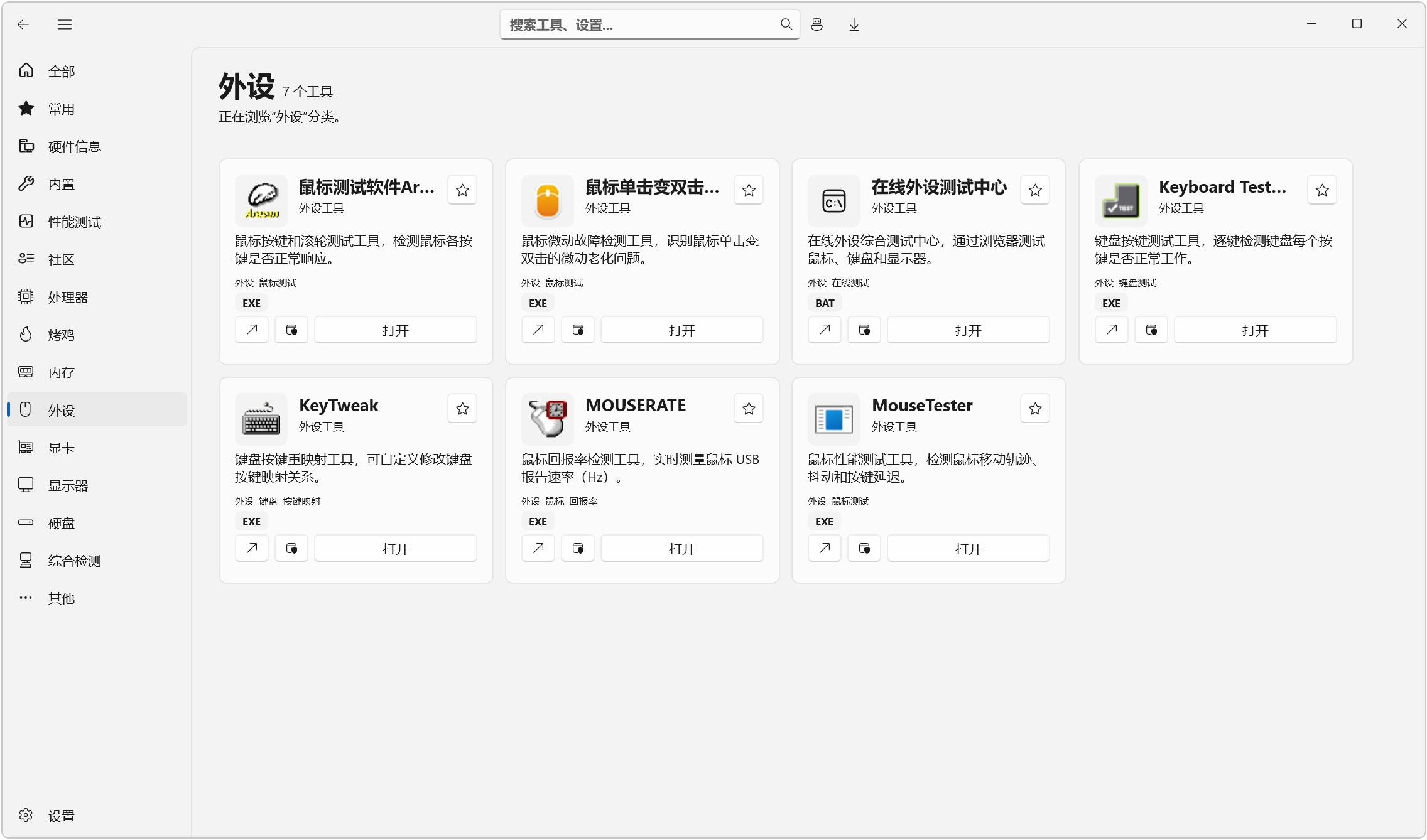
Task: Click file icon on 鼠标单击变双击 card
Action: [578, 330]
